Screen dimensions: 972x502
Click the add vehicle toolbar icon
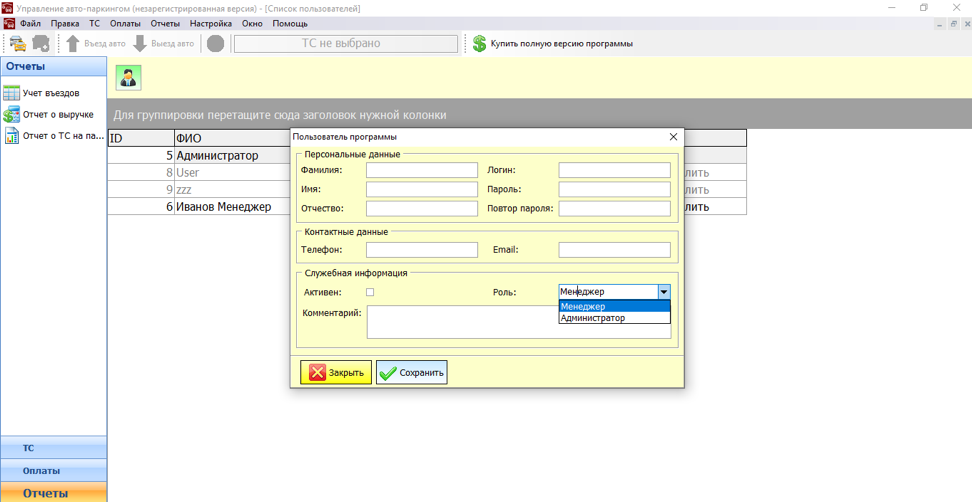(x=41, y=43)
